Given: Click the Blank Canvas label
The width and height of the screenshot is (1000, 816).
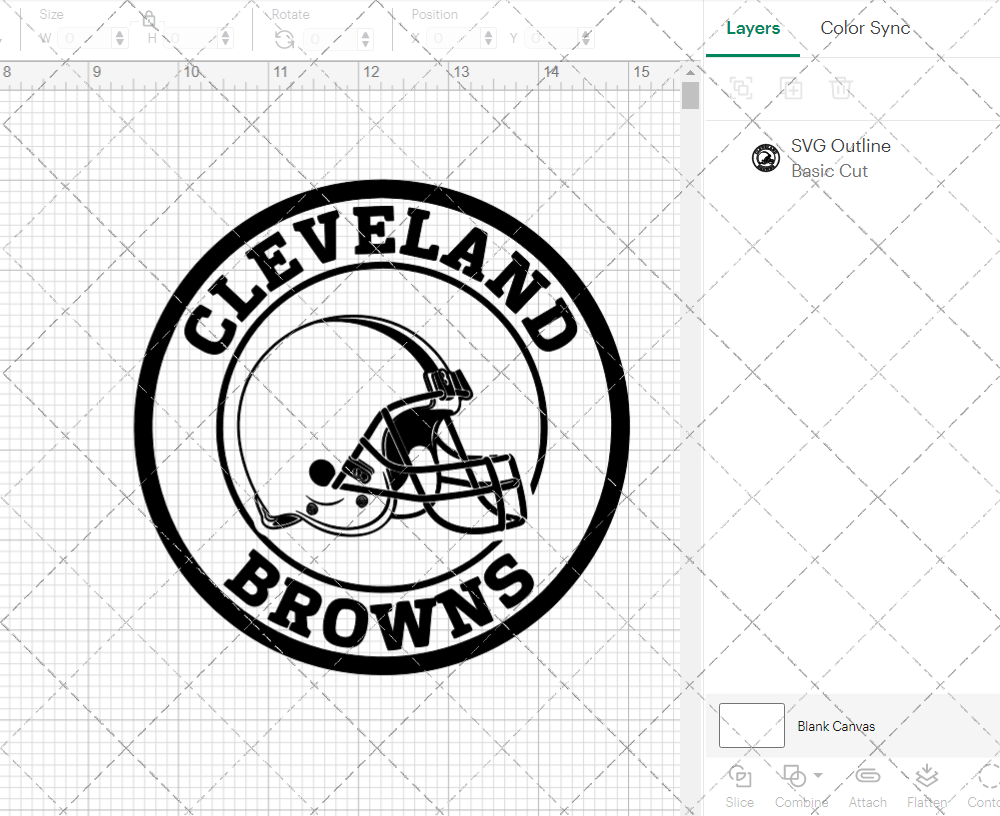Looking at the screenshot, I should pyautogui.click(x=836, y=726).
